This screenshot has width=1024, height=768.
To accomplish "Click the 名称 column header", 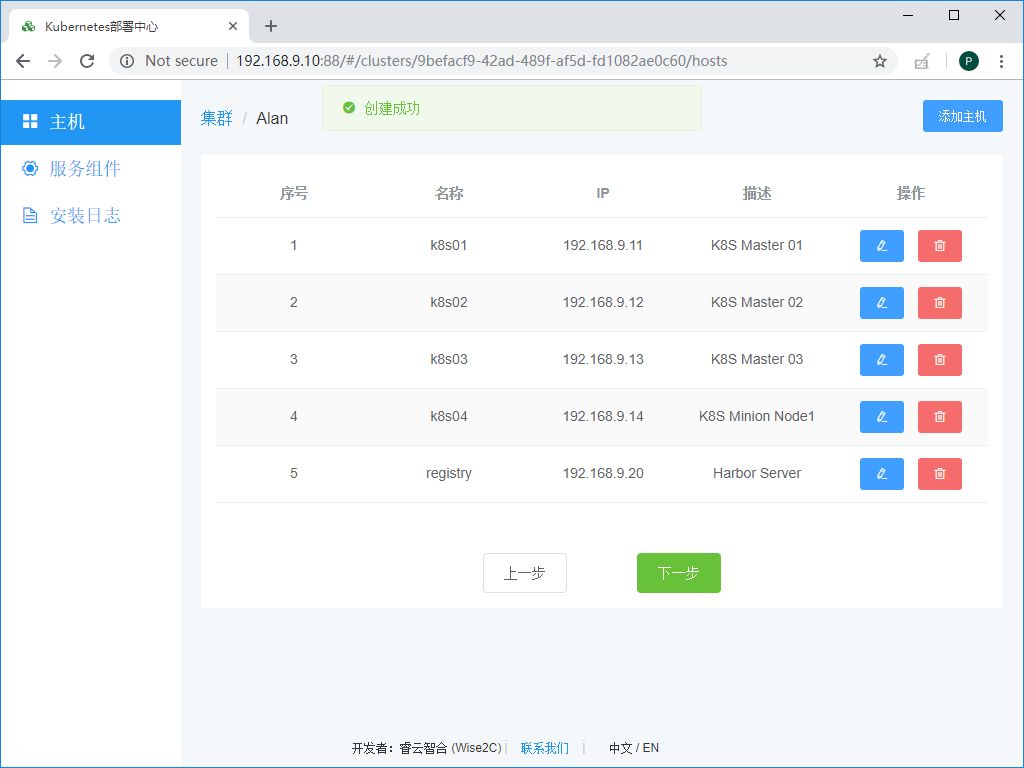I will (x=449, y=193).
